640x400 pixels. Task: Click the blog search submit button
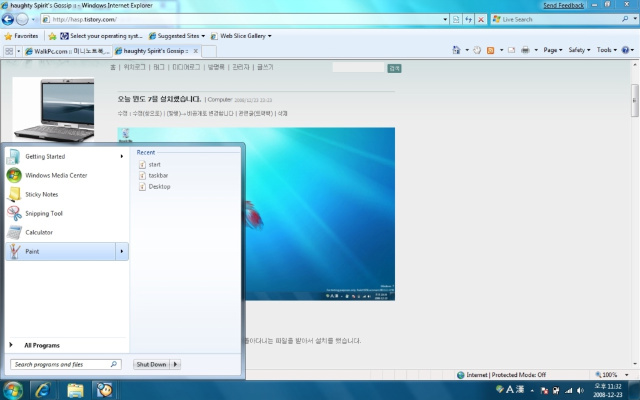tap(394, 68)
